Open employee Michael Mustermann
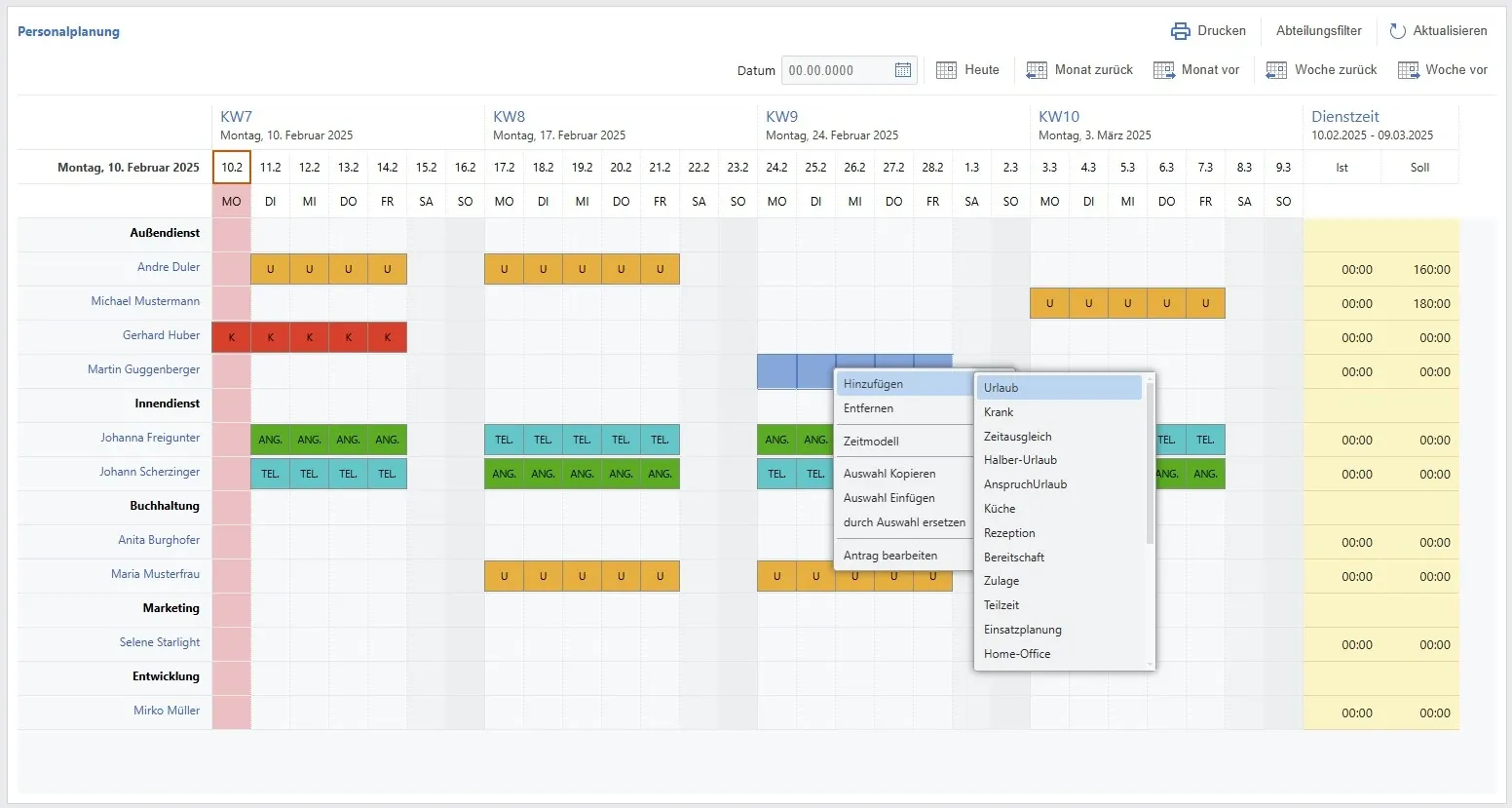Image resolution: width=1512 pixels, height=808 pixels. (145, 301)
